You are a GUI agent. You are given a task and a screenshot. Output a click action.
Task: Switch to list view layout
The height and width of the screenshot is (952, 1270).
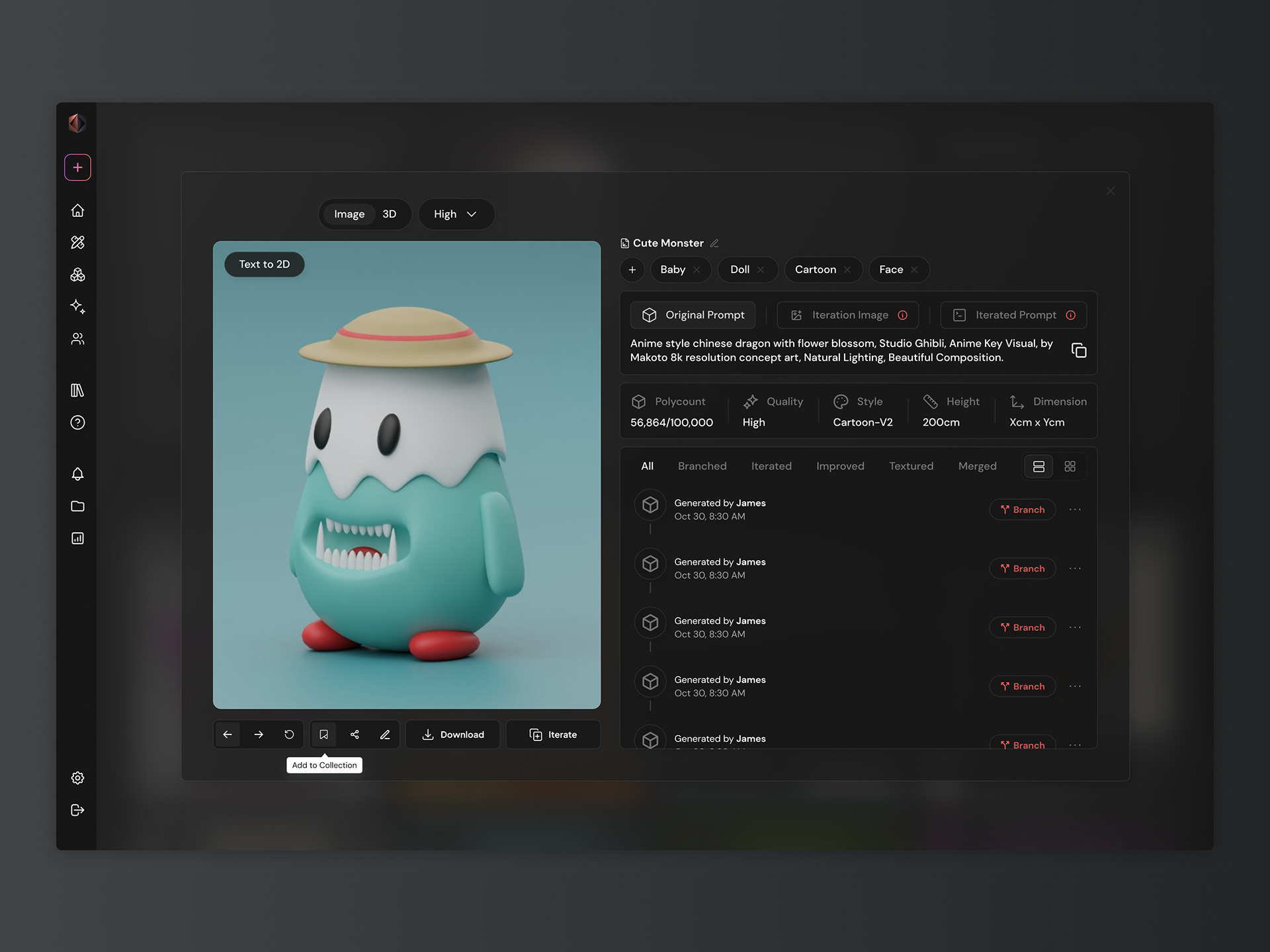pos(1038,467)
